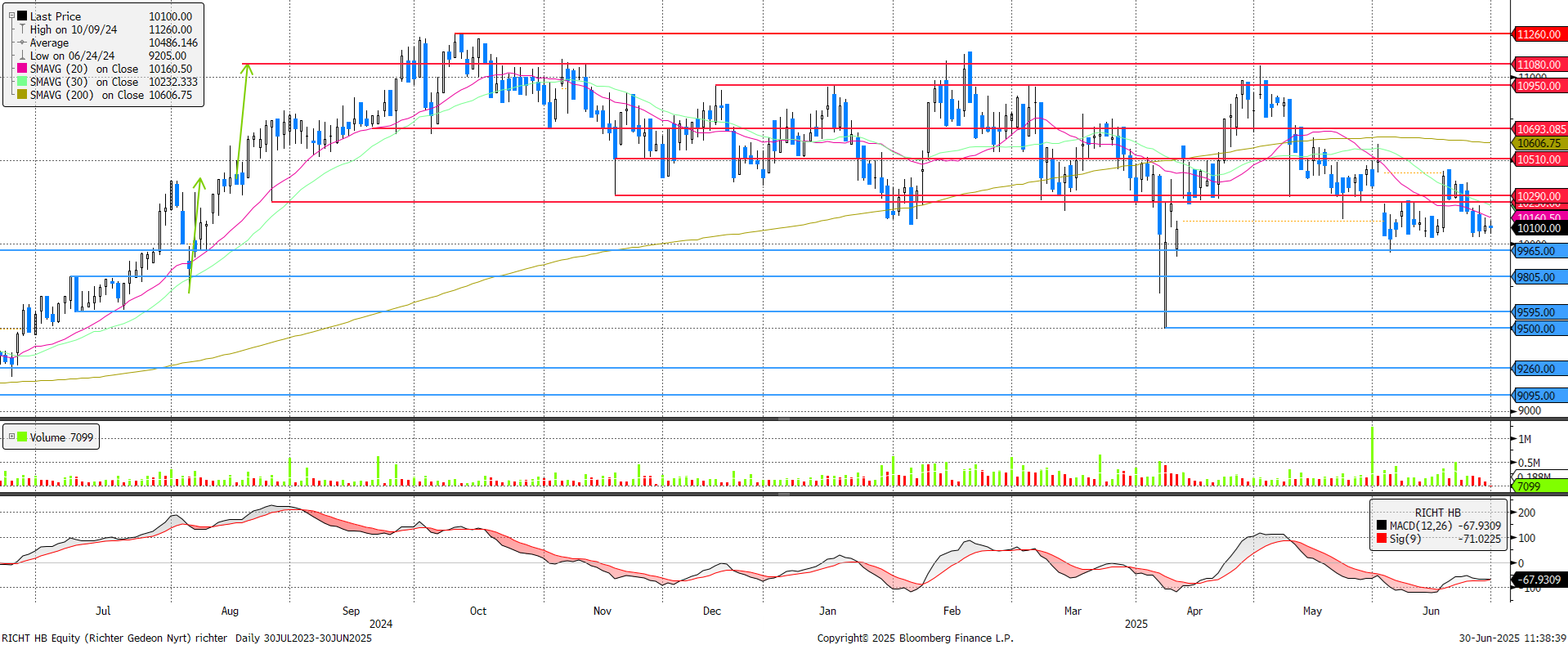Click the magenta SMAVG (20) swatch
The width and height of the screenshot is (1568, 645).
coord(22,69)
